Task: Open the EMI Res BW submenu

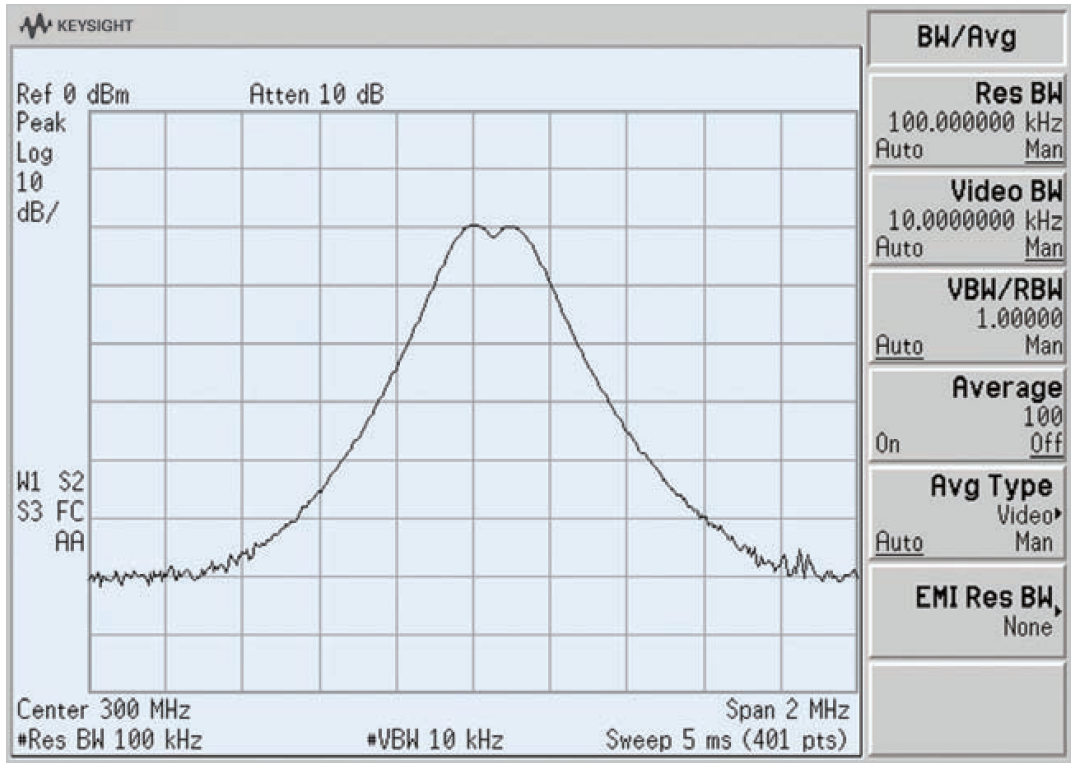Action: [x=967, y=611]
